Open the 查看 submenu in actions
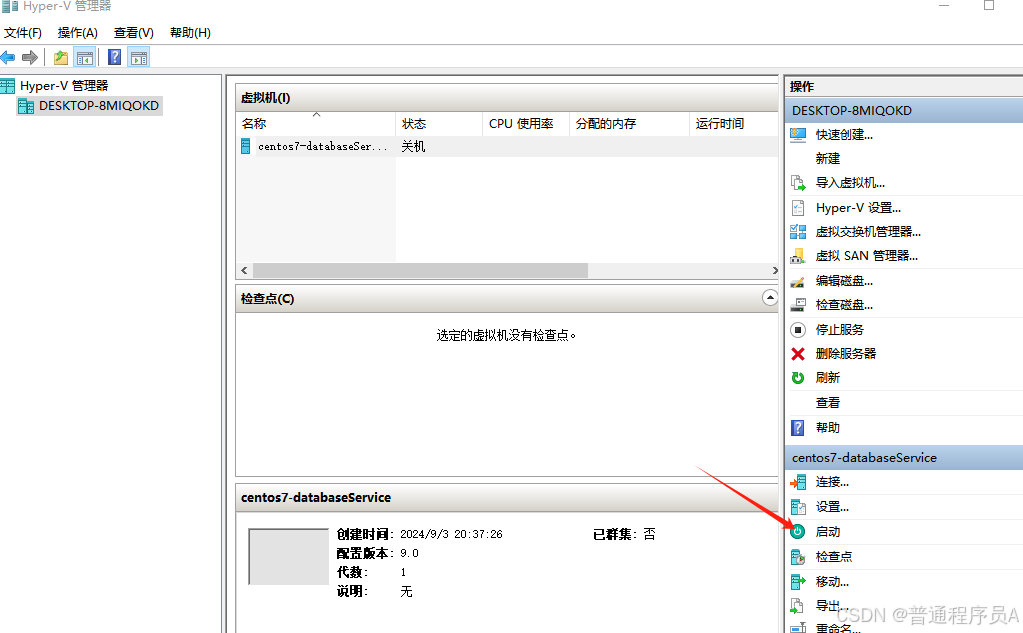Image resolution: width=1023 pixels, height=633 pixels. (x=827, y=403)
